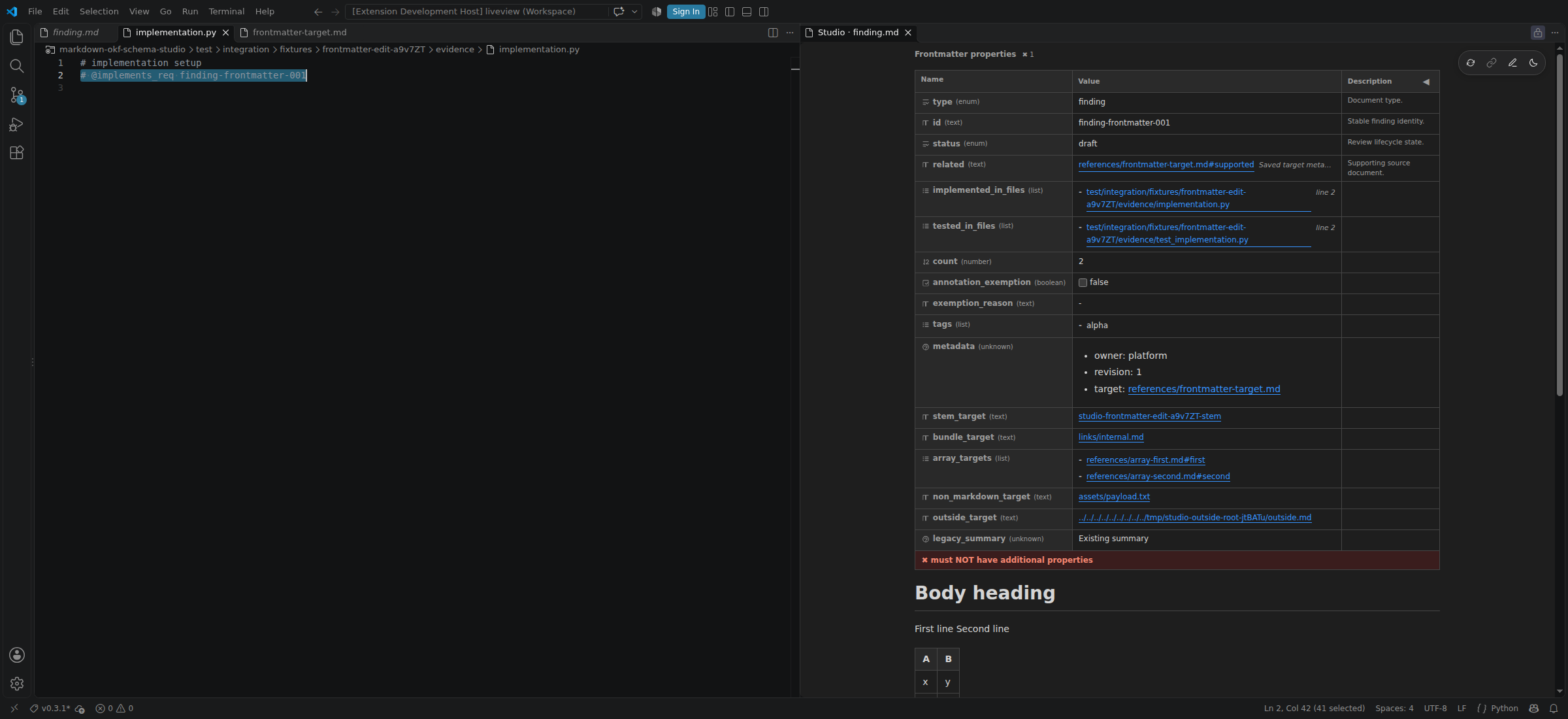Viewport: 1568px width, 719px height.
Task: Open the assets/payload.txt link
Action: point(1114,497)
